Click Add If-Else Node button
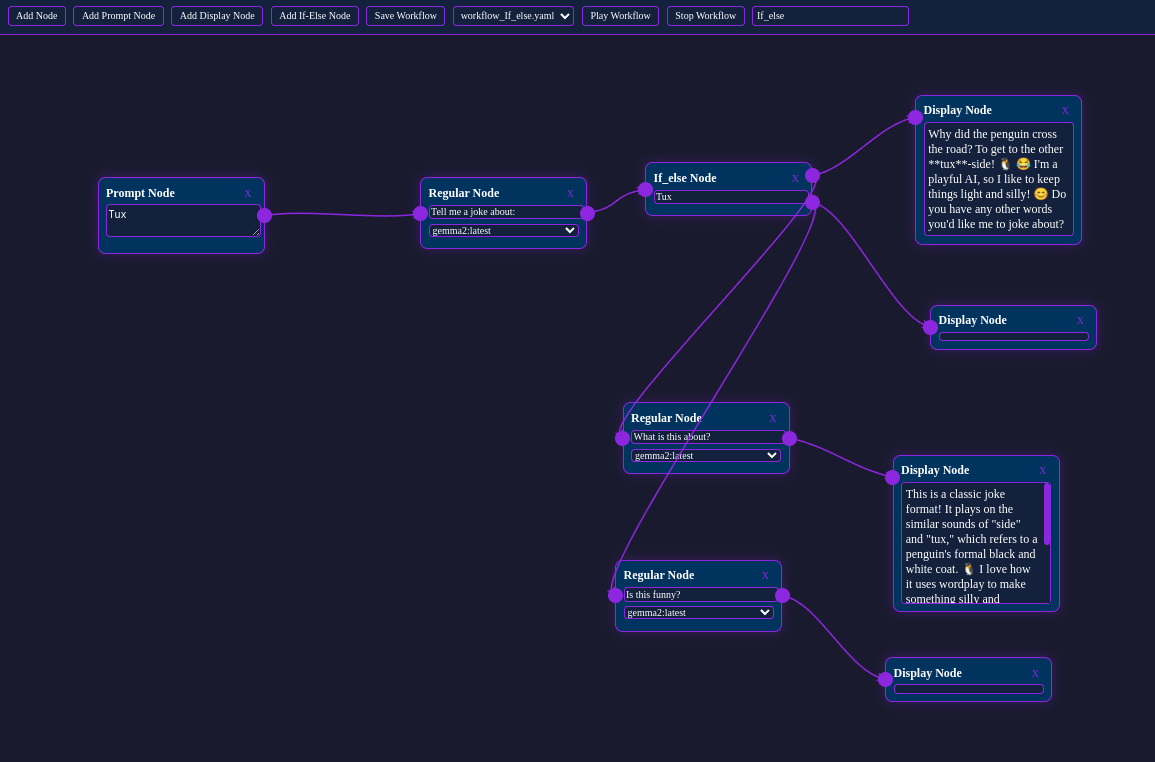 pos(315,15)
